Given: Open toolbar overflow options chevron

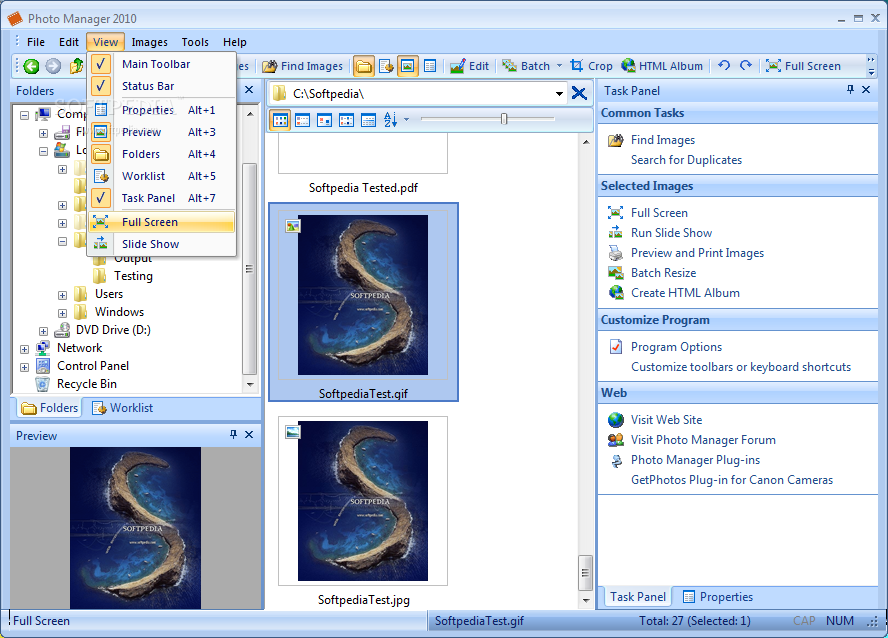Looking at the screenshot, I should (x=871, y=66).
